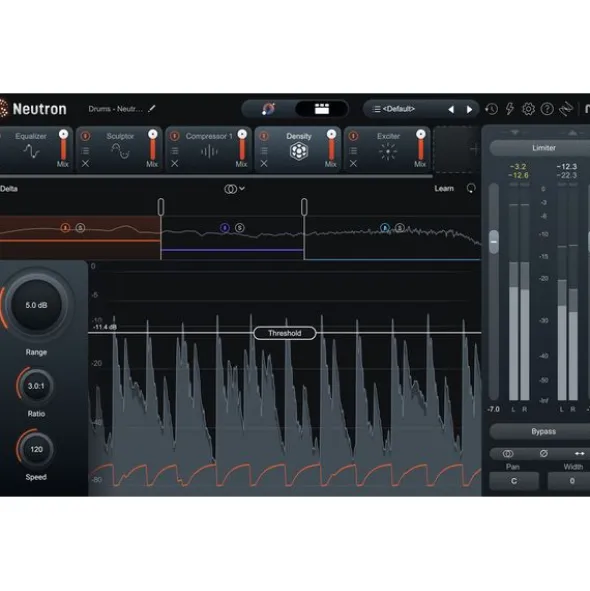This screenshot has width=590, height=591.
Task: Click the input gain fader handle
Action: [x=493, y=242]
